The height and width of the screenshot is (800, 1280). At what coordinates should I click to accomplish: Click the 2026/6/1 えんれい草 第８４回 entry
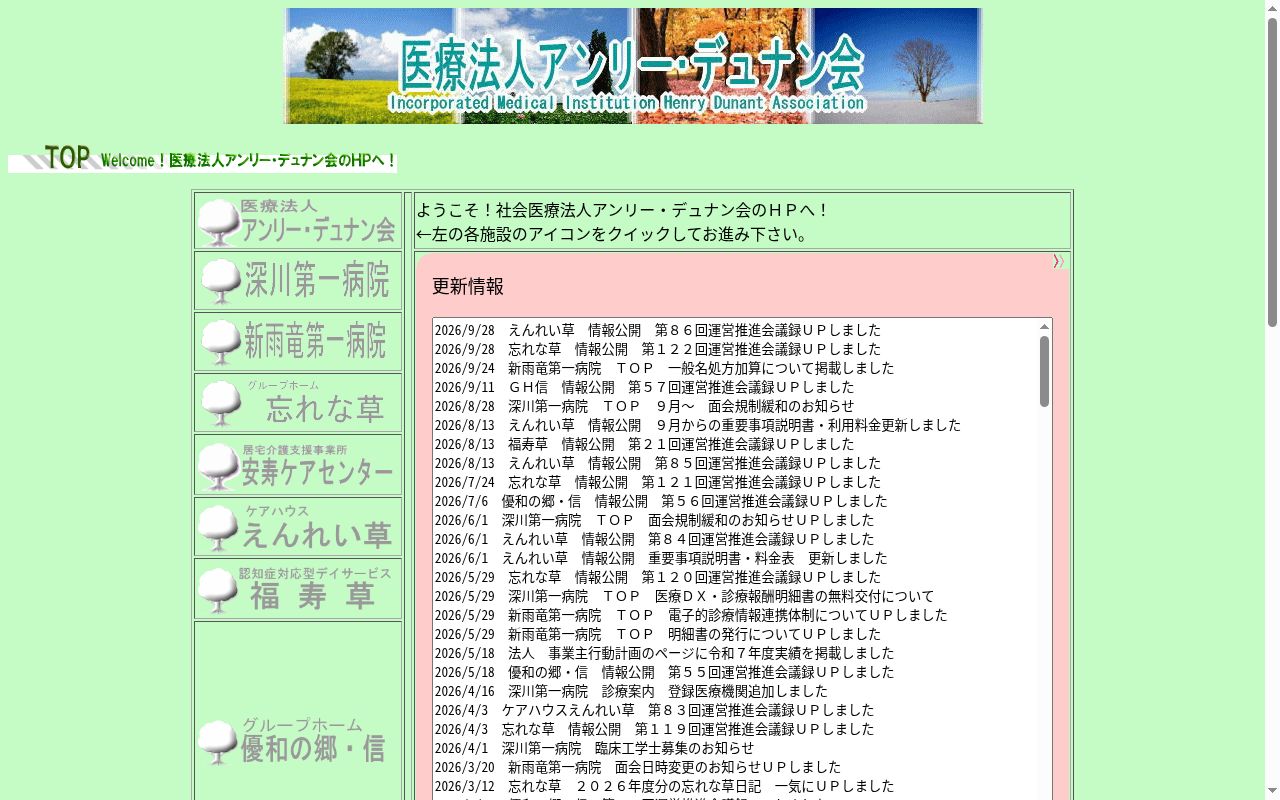click(655, 539)
